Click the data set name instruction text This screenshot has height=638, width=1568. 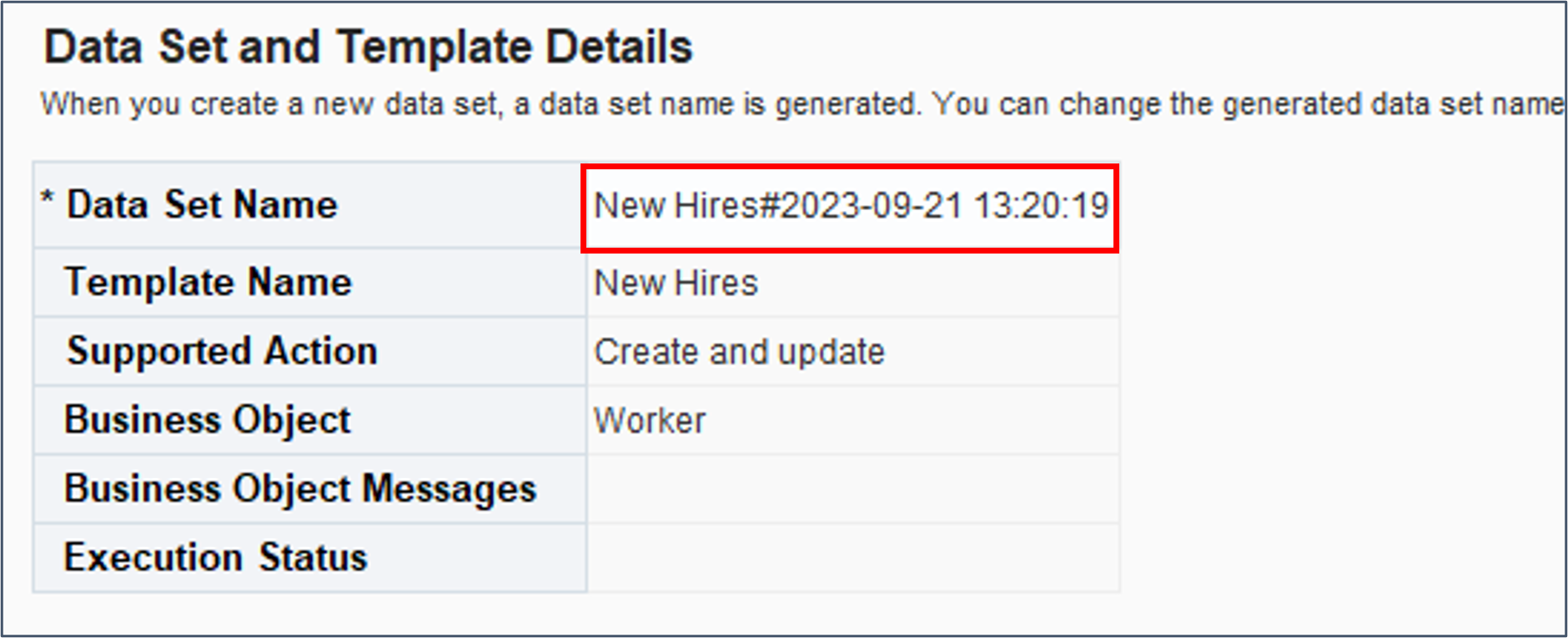click(x=751, y=103)
